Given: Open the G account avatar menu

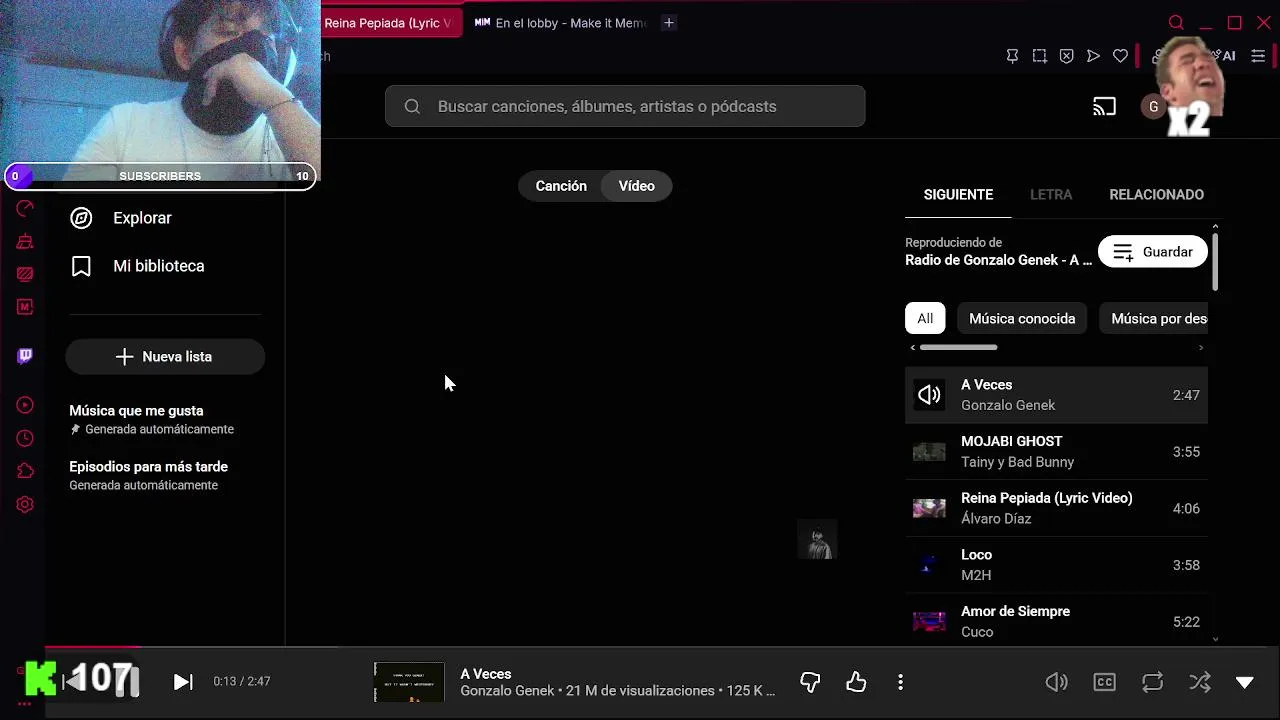Looking at the screenshot, I should pos(1153,107).
